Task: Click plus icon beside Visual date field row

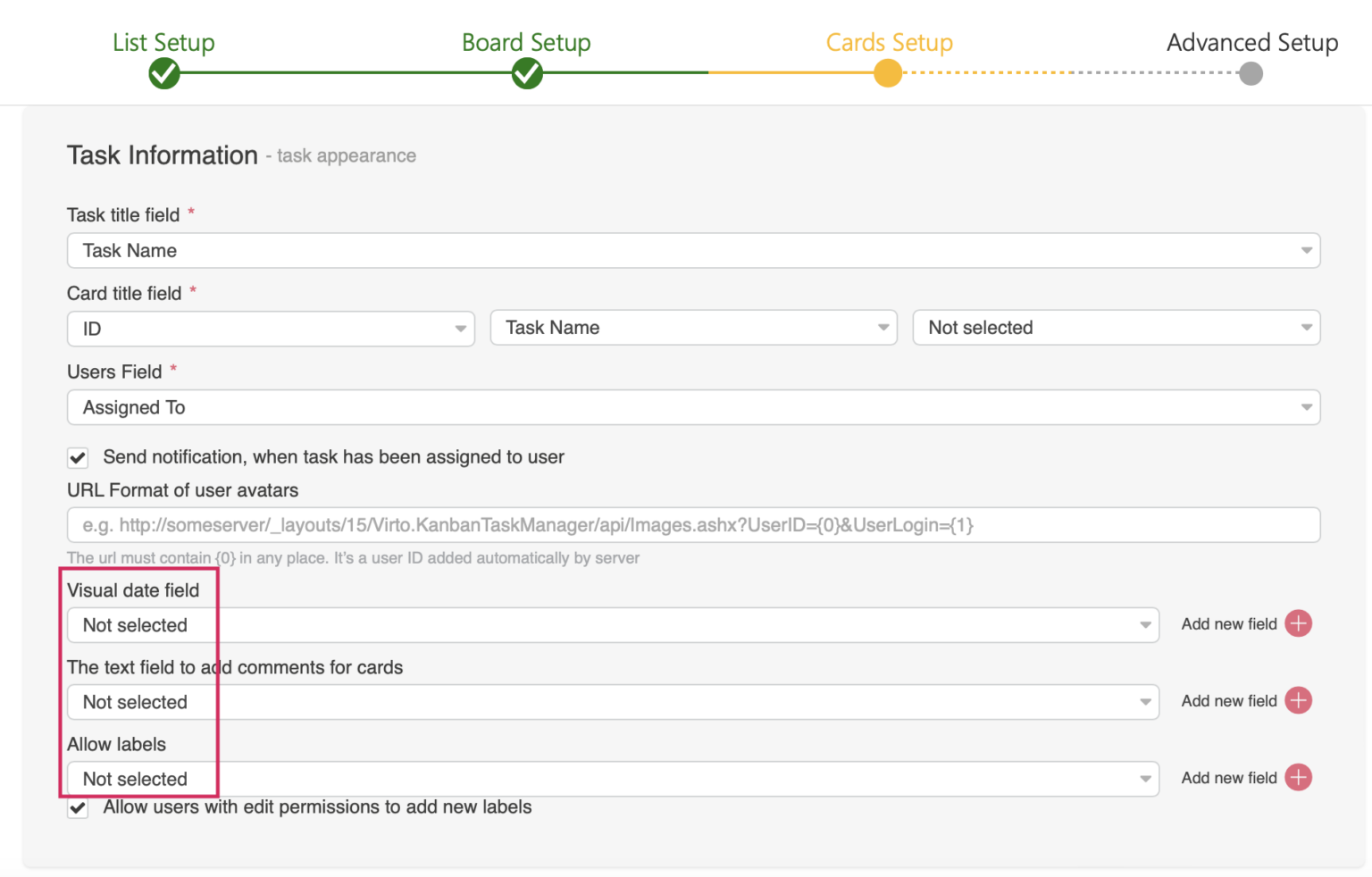Action: tap(1298, 623)
